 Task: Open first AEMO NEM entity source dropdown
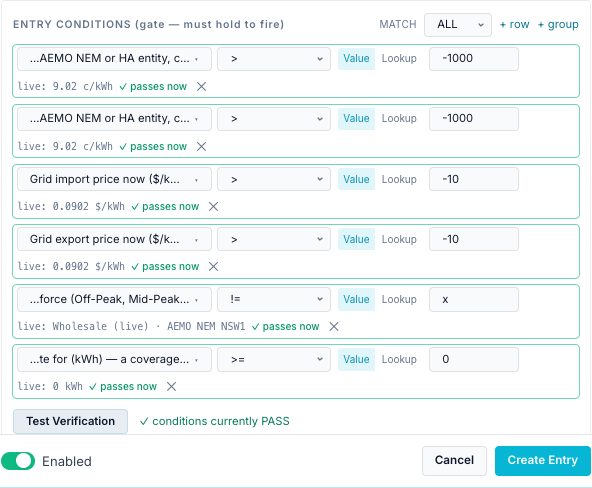114,59
